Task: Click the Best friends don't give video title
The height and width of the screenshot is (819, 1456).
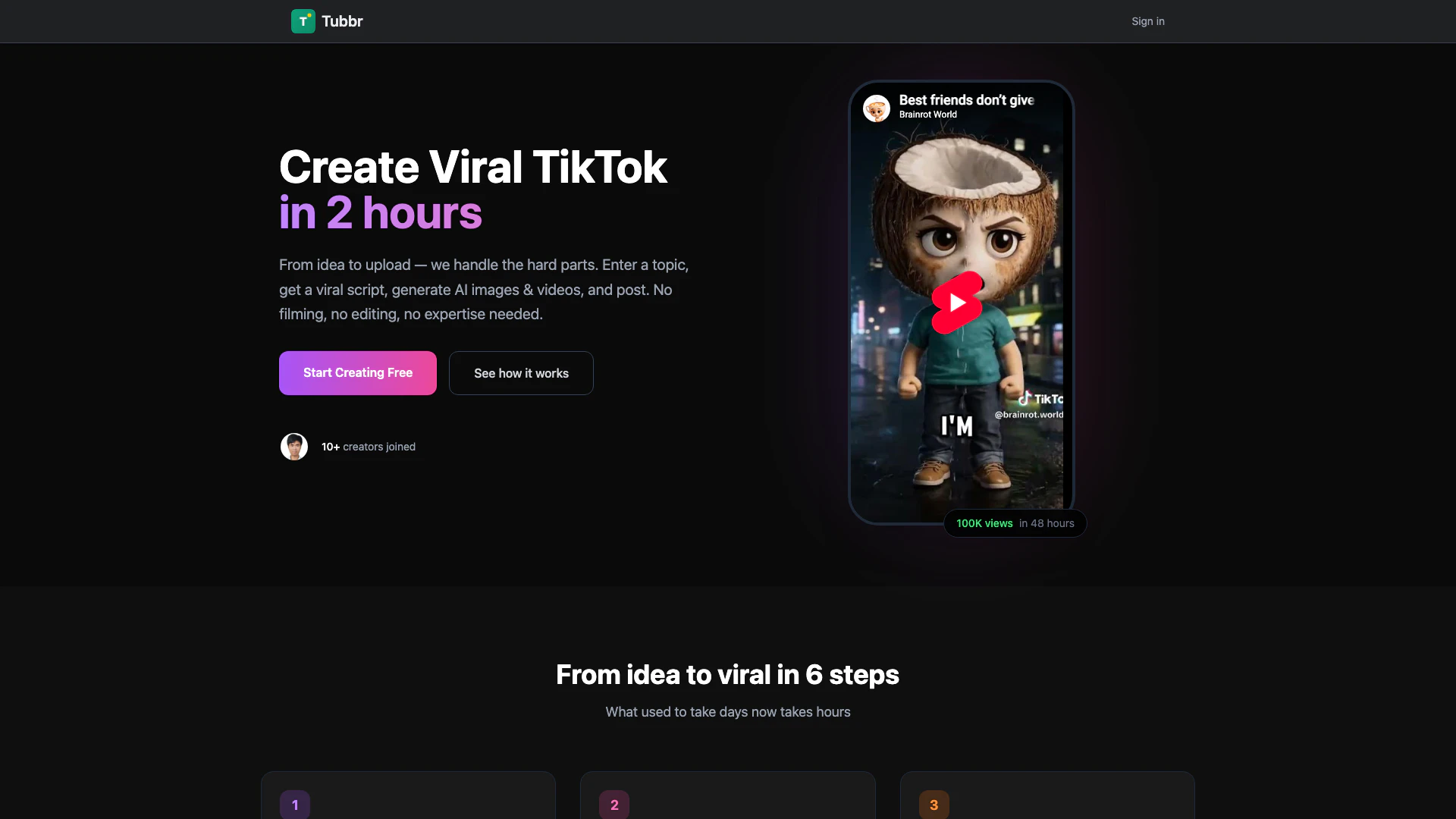Action: coord(966,100)
